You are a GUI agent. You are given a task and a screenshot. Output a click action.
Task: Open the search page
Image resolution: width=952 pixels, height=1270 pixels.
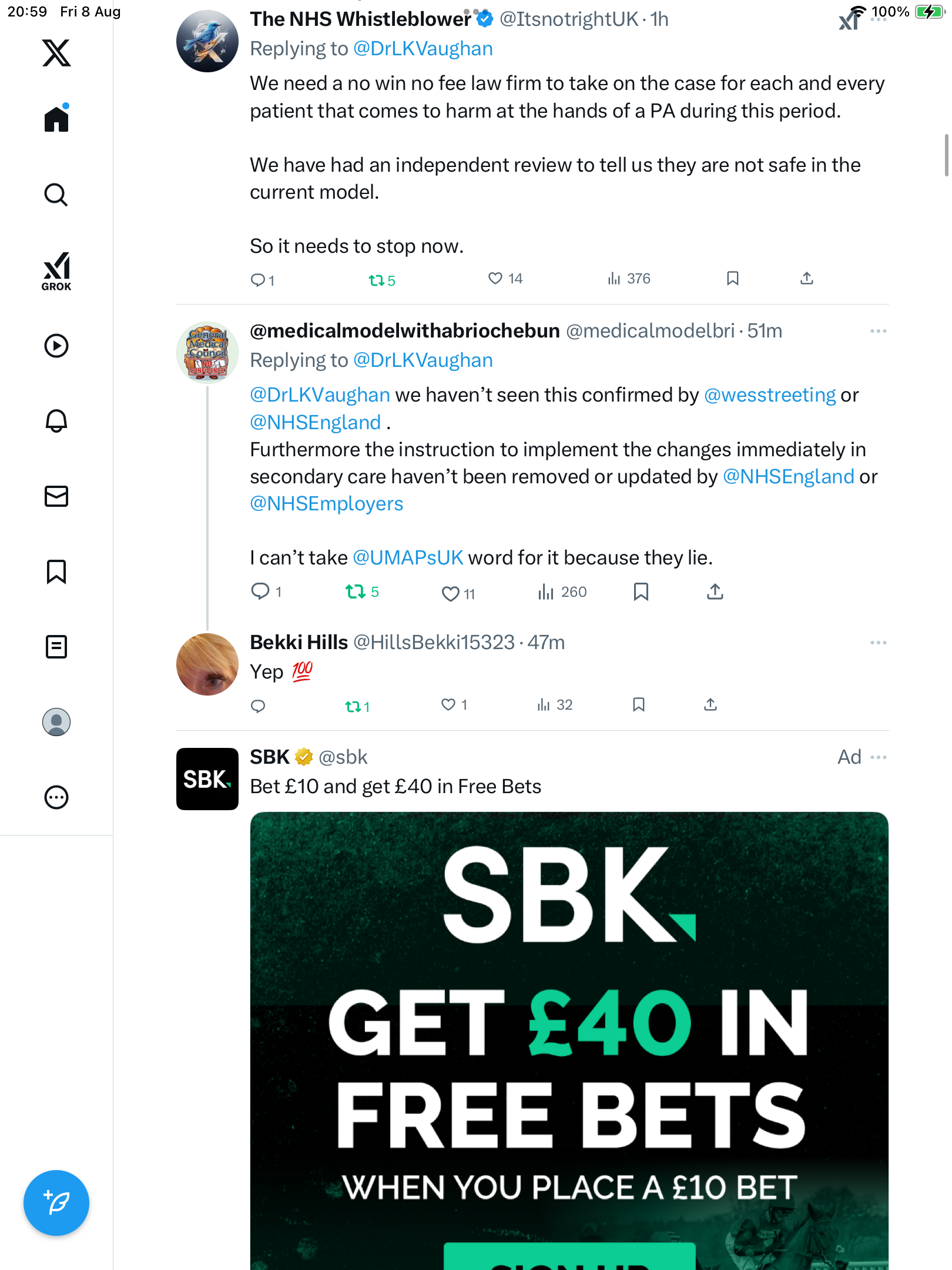point(56,195)
